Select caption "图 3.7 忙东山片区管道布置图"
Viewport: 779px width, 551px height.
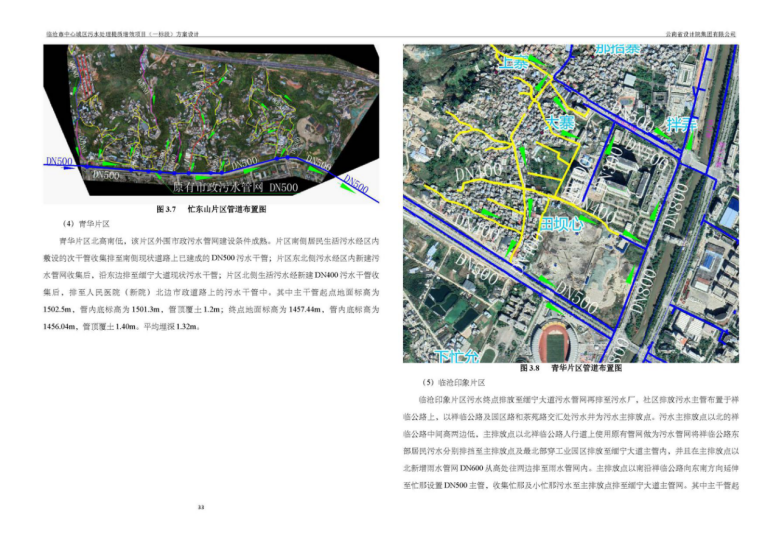point(211,210)
